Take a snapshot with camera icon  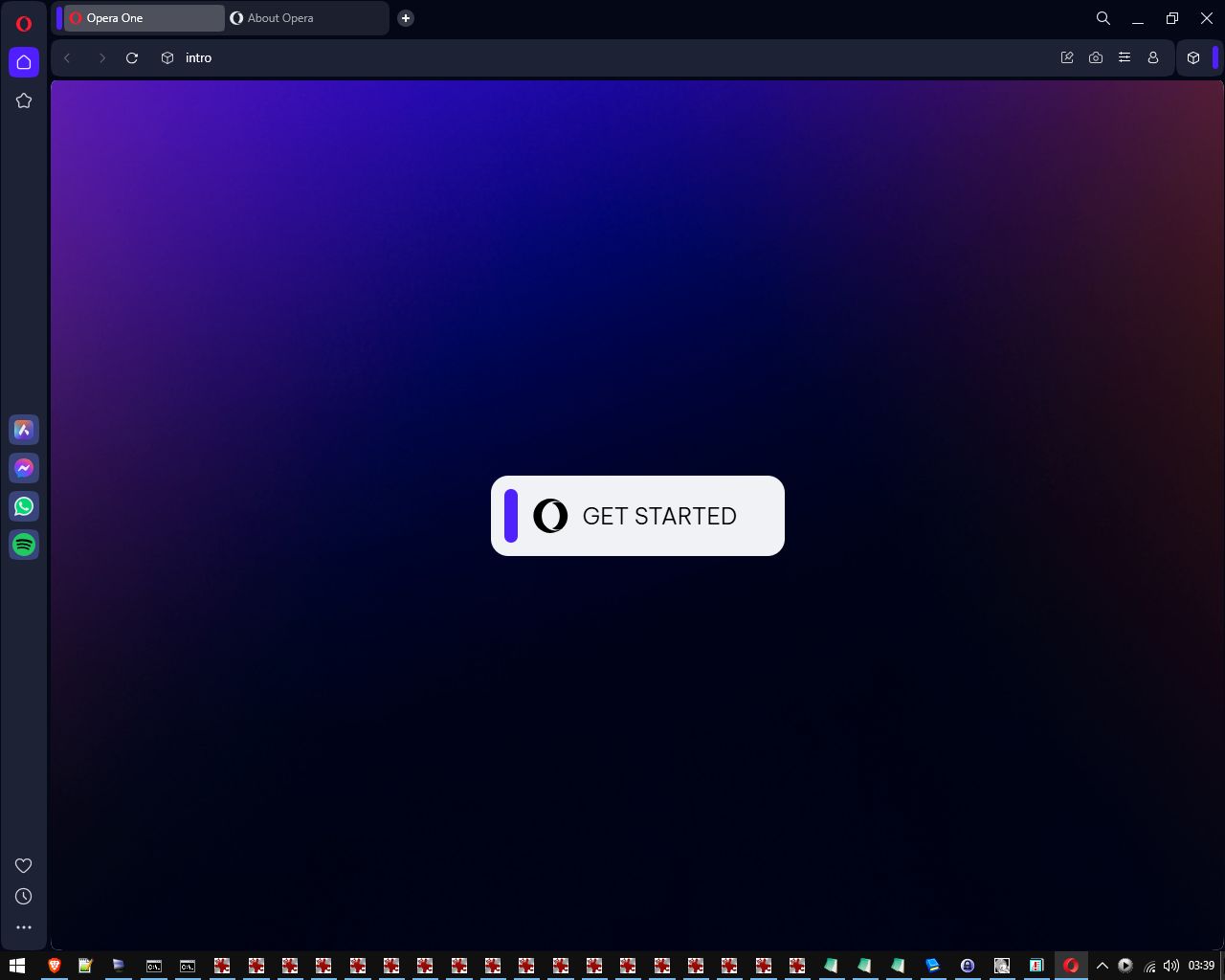[1096, 58]
